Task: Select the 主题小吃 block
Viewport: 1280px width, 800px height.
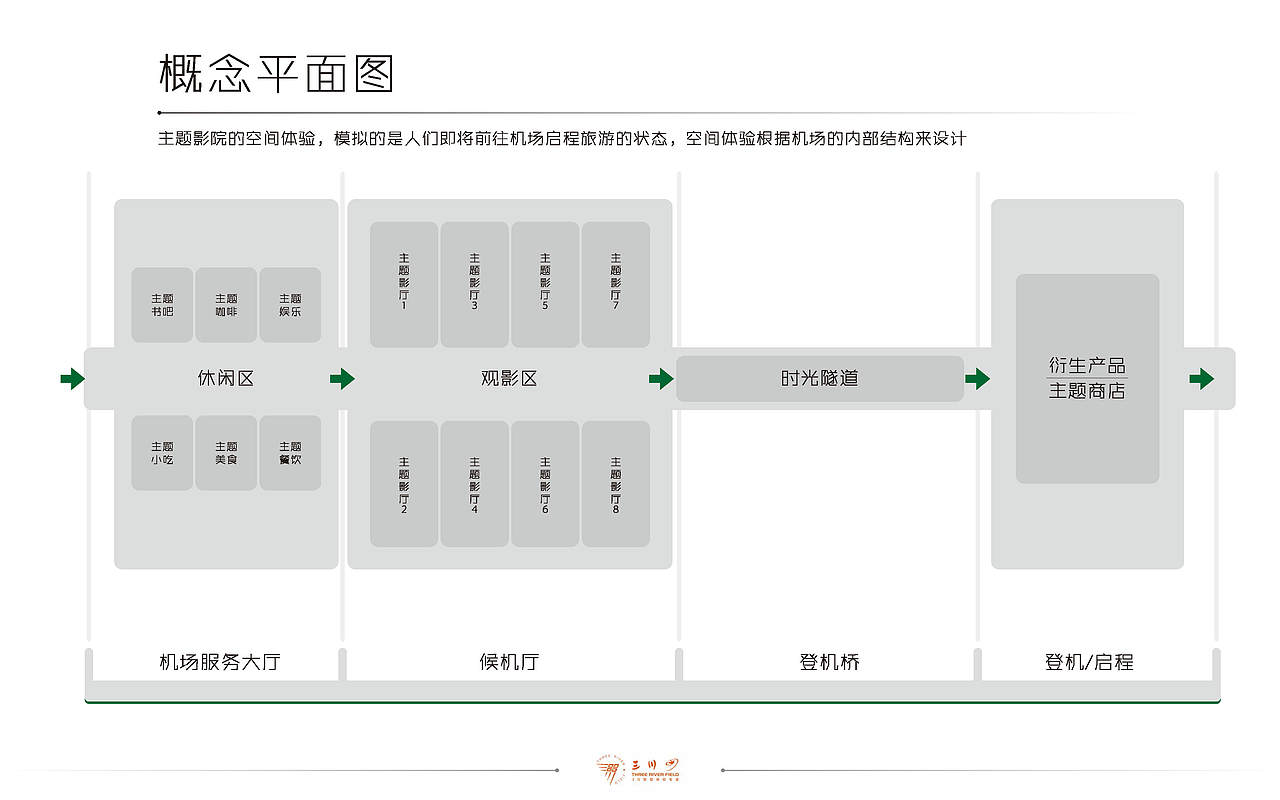Action: click(161, 452)
